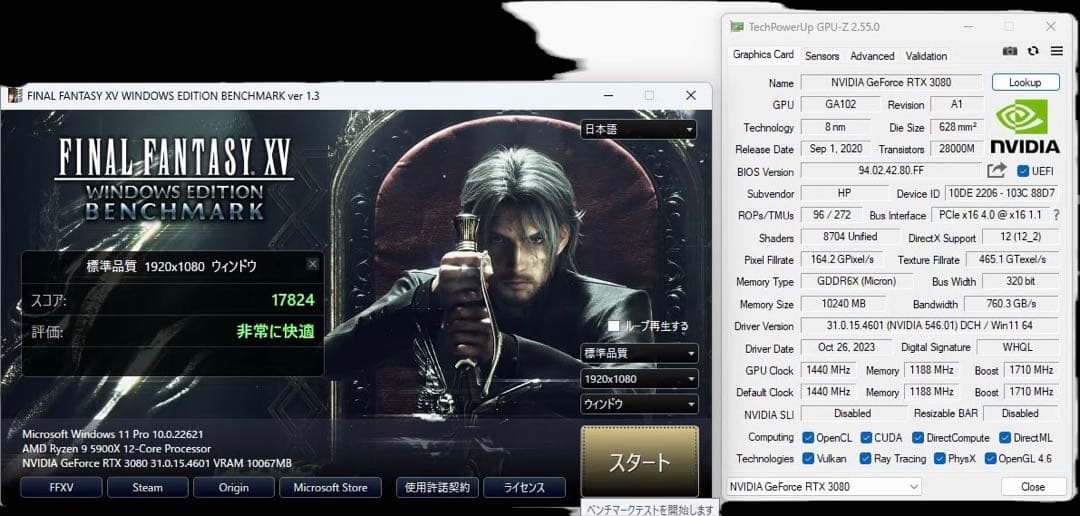1080x516 pixels.
Task: Open the 1920x1080 resolution dropdown
Action: 639,379
